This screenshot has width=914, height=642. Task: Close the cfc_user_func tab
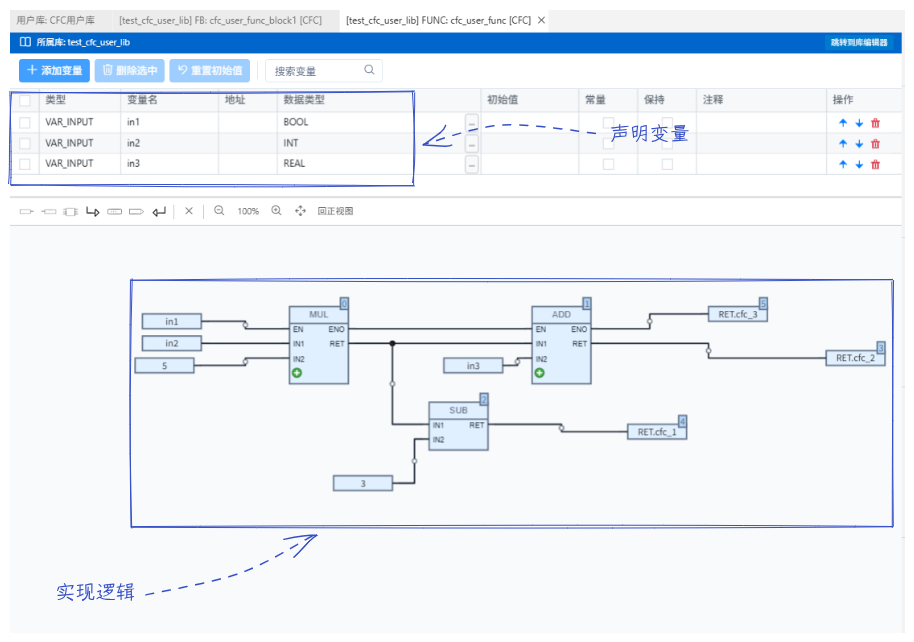[x=542, y=20]
